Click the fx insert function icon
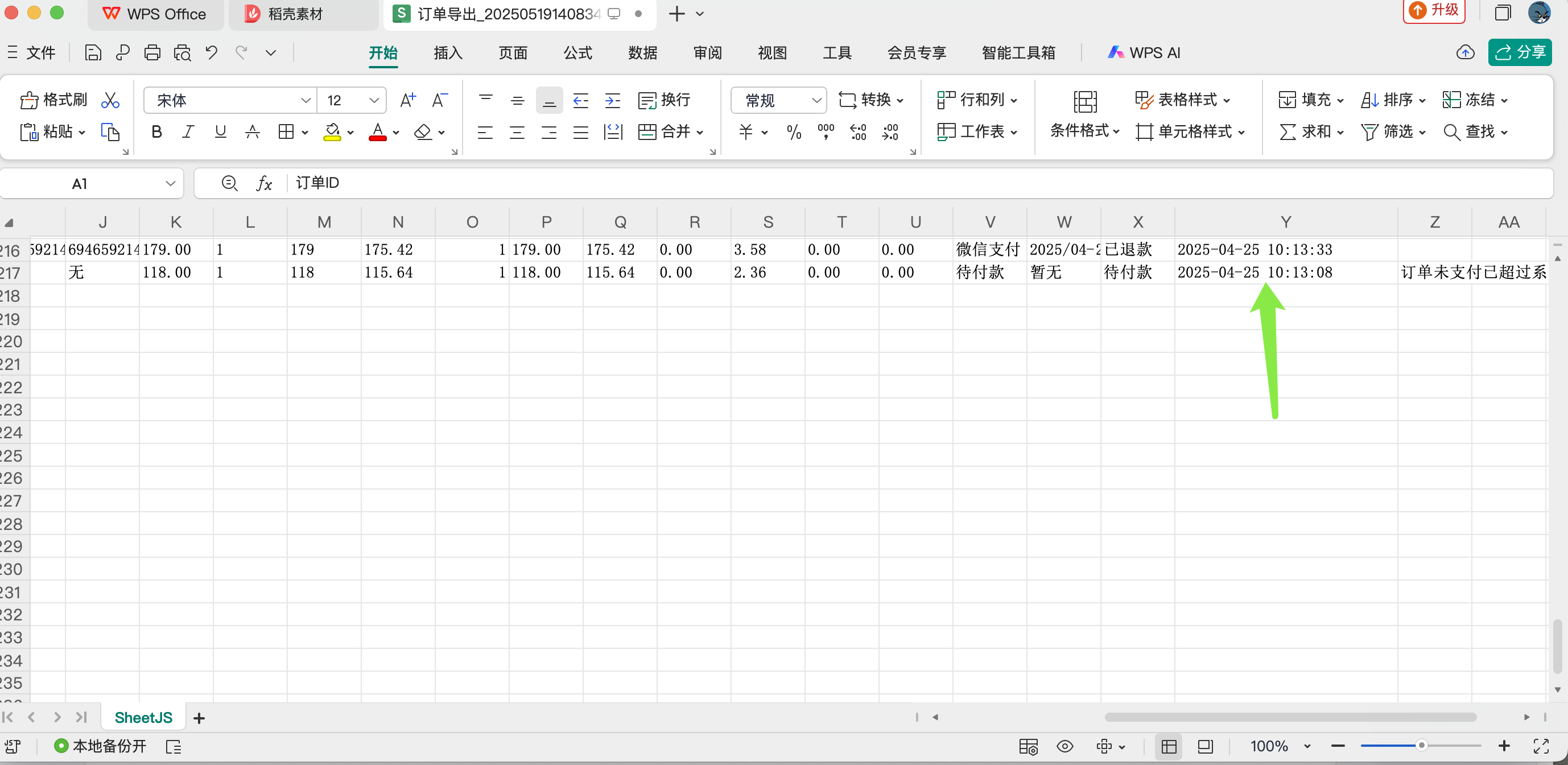Screen dimensions: 1568x765 [x=264, y=183]
